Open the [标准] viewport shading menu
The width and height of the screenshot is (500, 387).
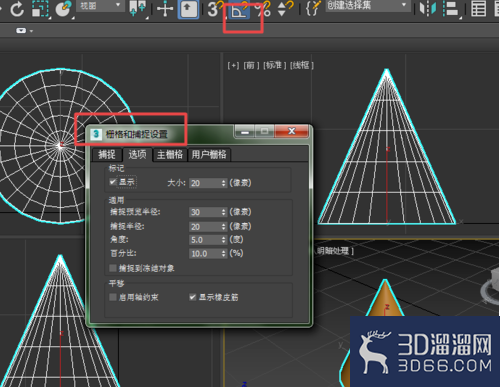tap(275, 65)
